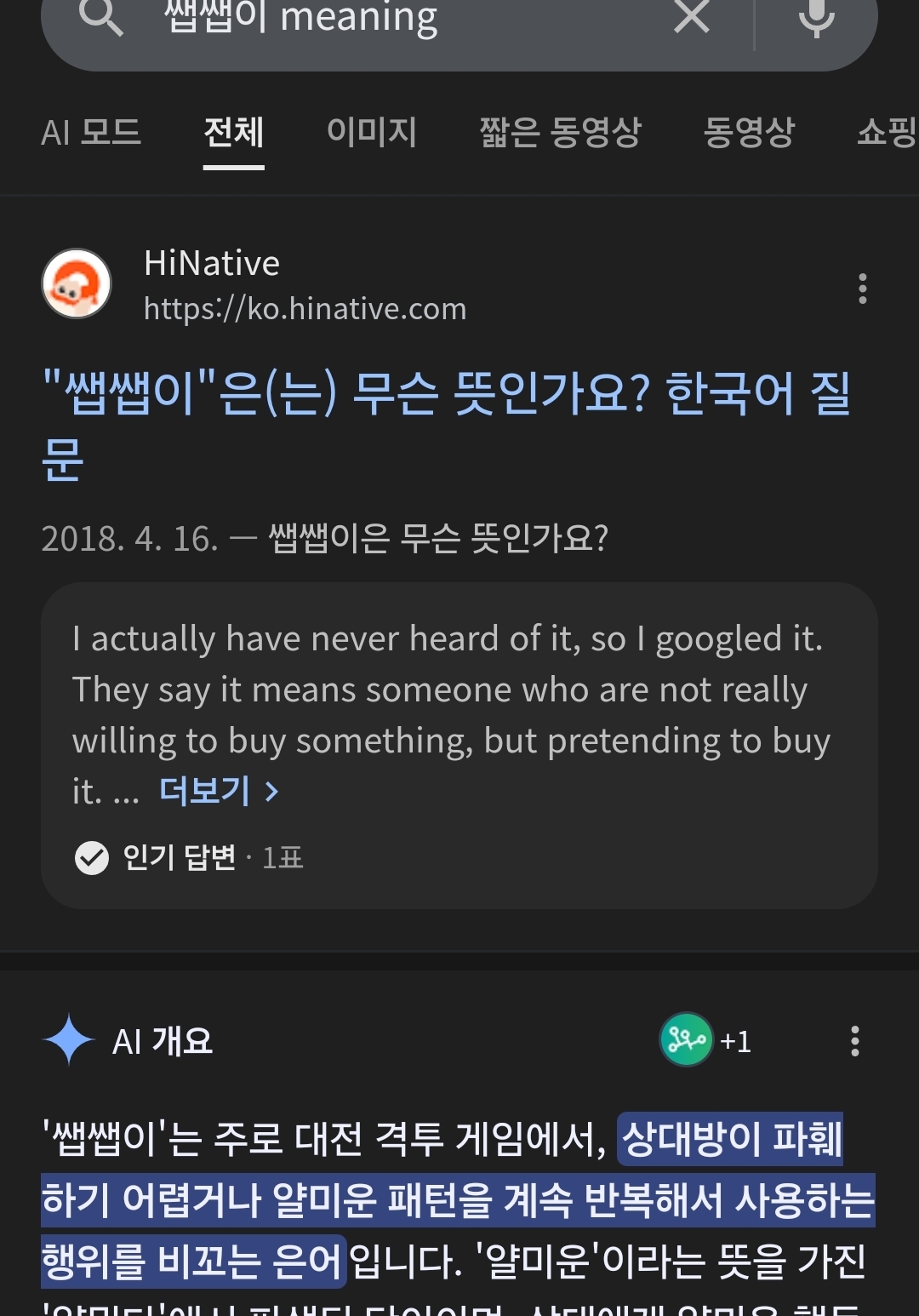Screen dimensions: 919x1316
Task: Clear the search query with the X icon
Action: (x=689, y=20)
